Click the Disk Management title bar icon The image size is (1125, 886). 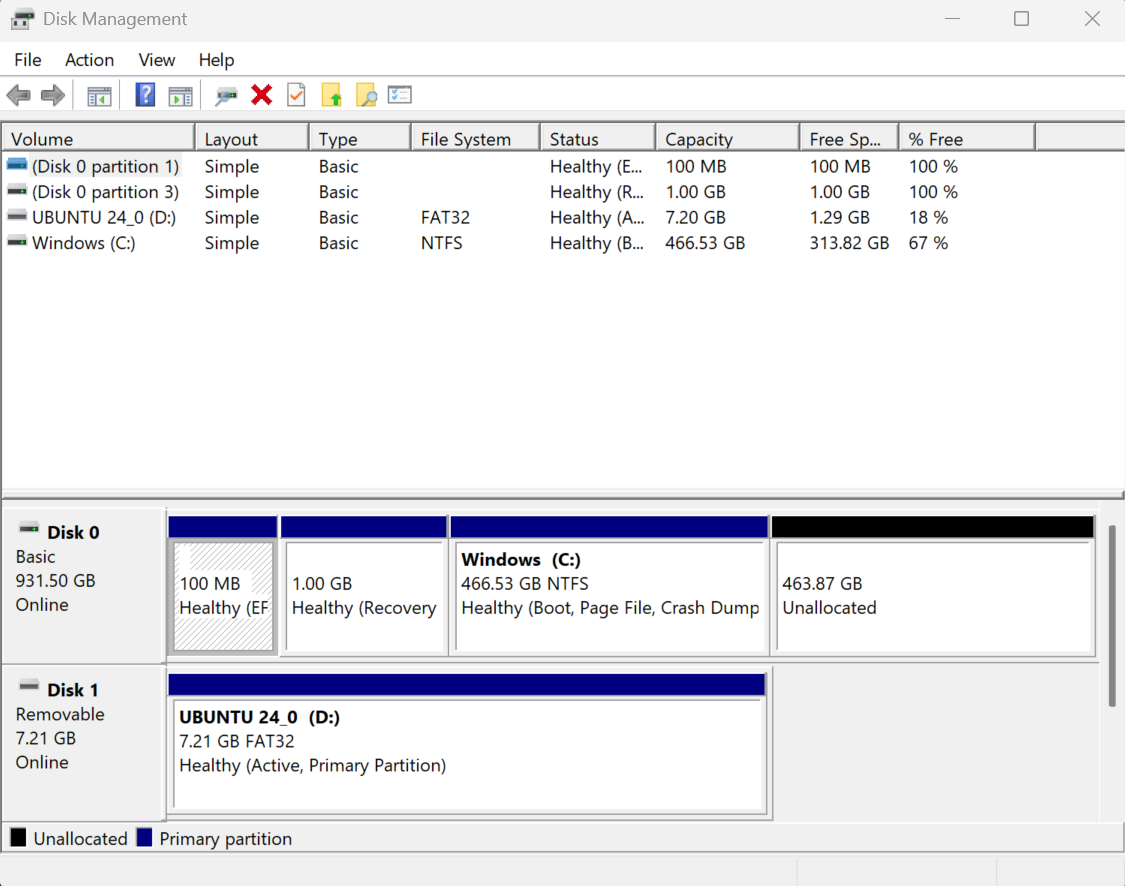click(22, 18)
